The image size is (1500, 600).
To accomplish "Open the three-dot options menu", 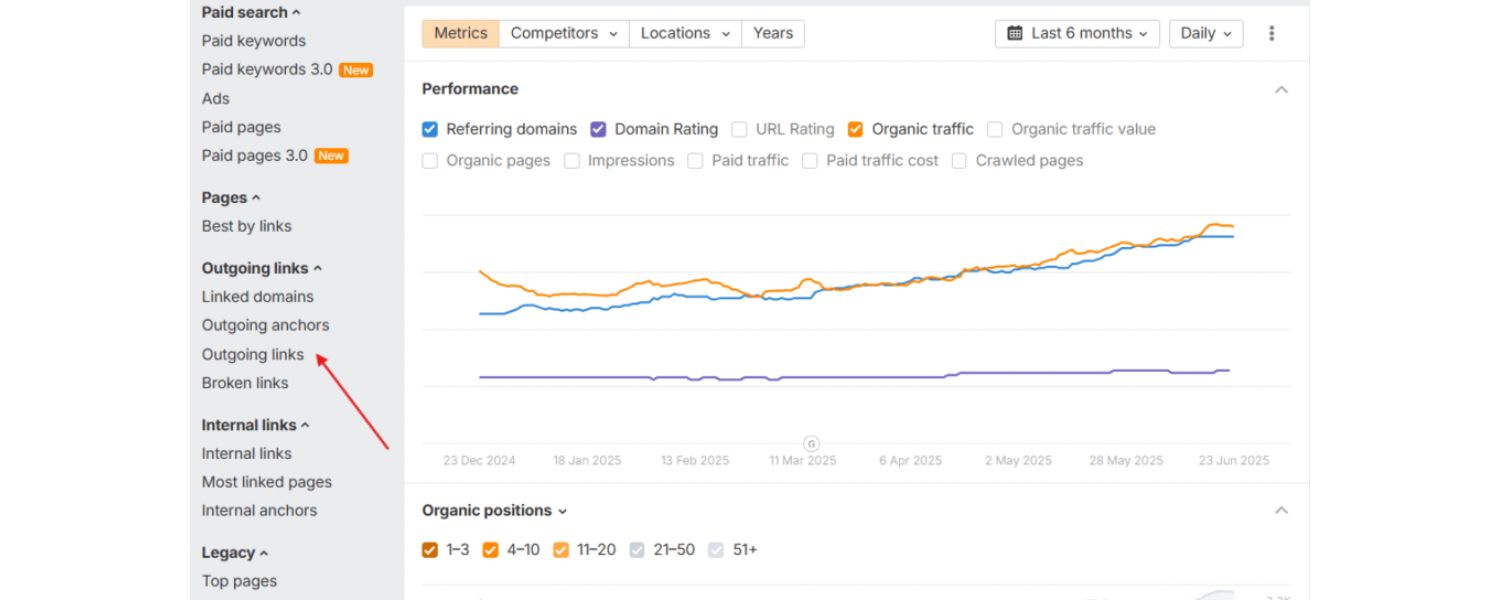I will click(x=1271, y=33).
